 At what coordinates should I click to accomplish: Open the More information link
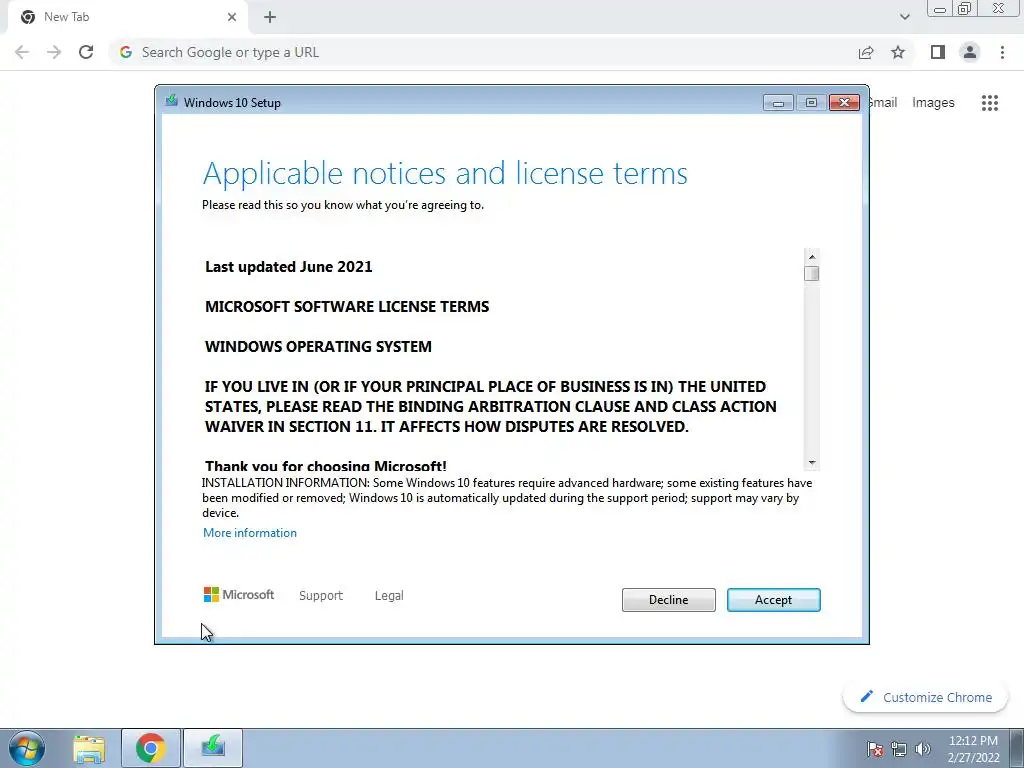tap(249, 533)
